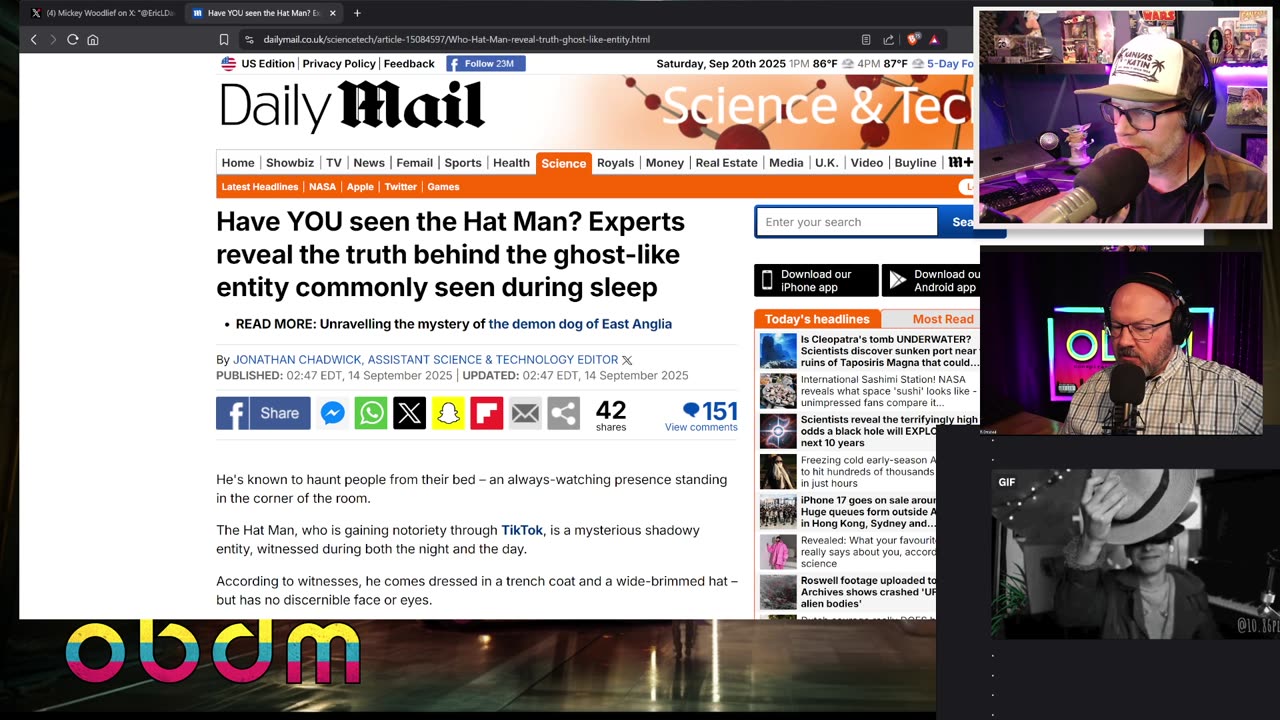The width and height of the screenshot is (1280, 720).
Task: Open the M+ icon in navigation
Action: point(960,162)
